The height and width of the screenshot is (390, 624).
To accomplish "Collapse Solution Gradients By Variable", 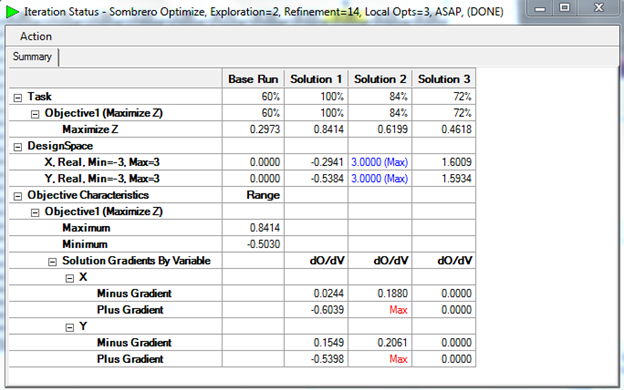I will click(x=52, y=262).
